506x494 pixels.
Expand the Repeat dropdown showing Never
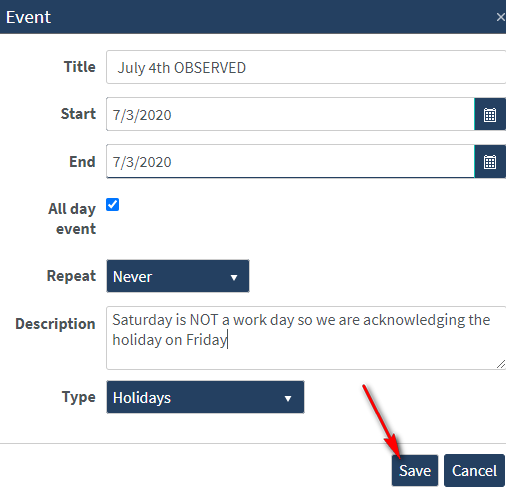[178, 276]
